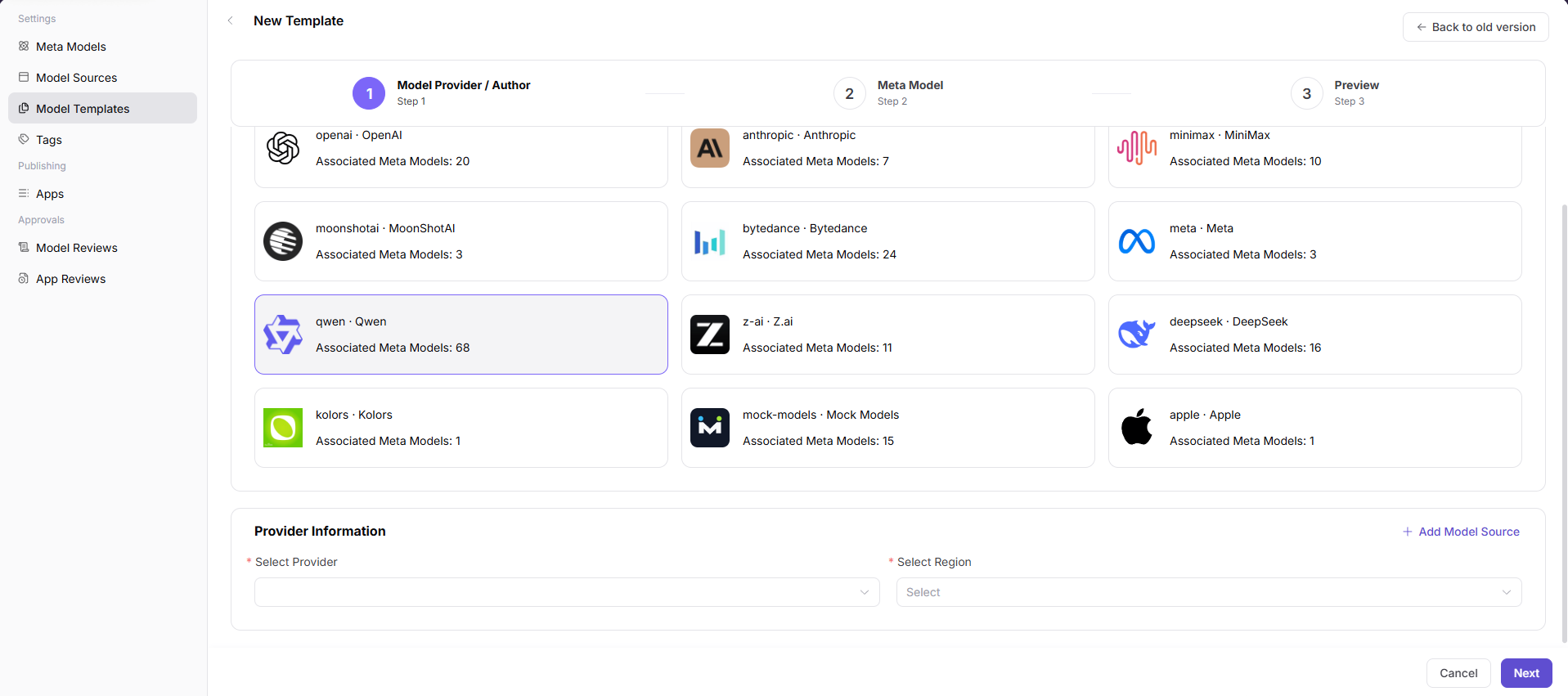Select the openai · OpenAI provider card

[x=461, y=156]
